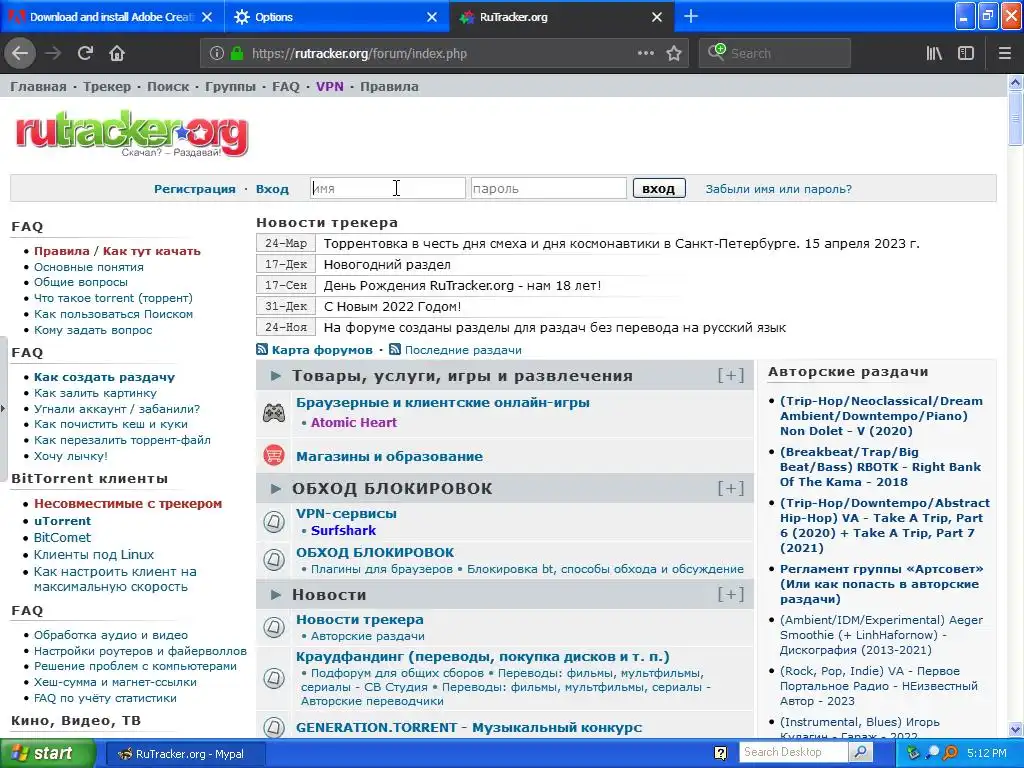Viewport: 1024px width, 768px height.
Task: Click scrollbar down arrow at bottom
Action: coord(1015,729)
